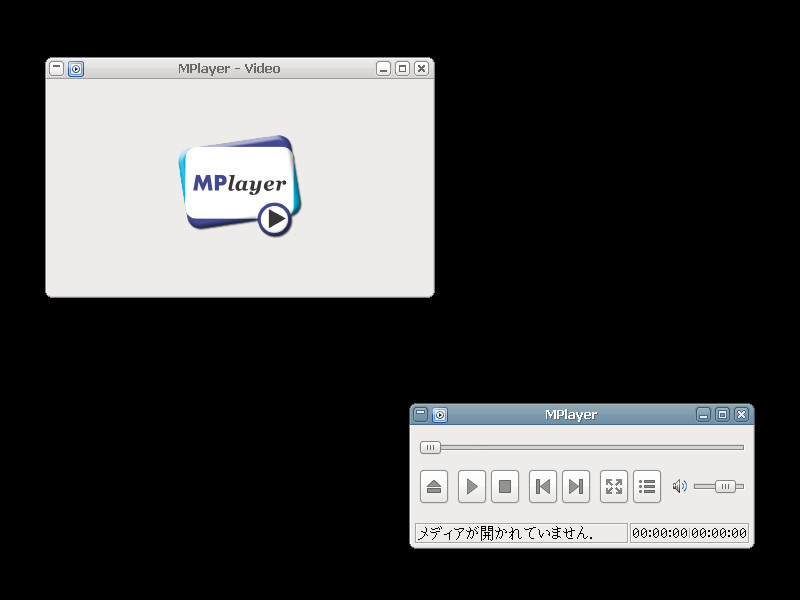Skip to the previous track
Viewport: 800px width, 600px height.
(x=543, y=487)
